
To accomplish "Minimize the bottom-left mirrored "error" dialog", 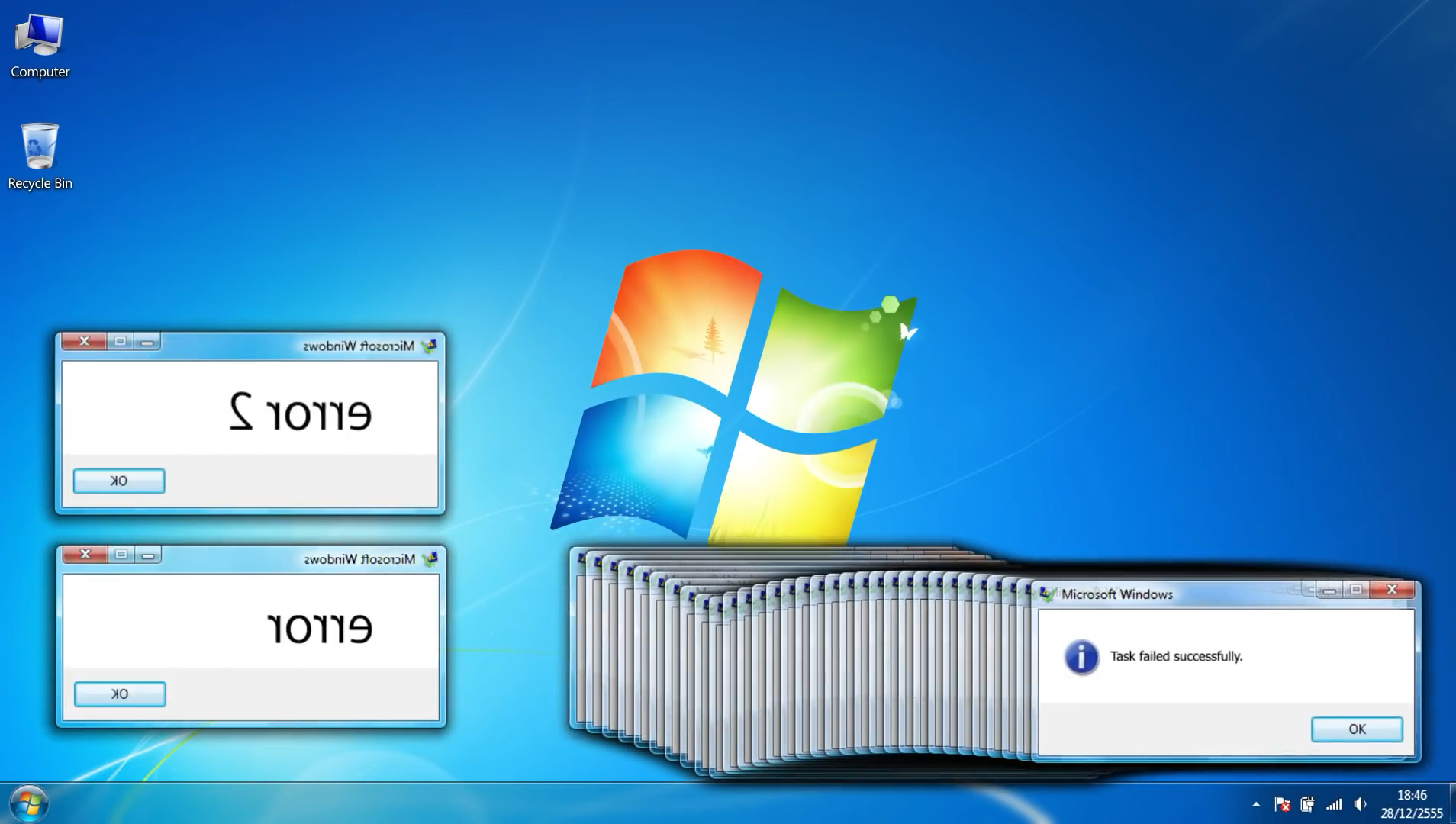I will [x=148, y=555].
